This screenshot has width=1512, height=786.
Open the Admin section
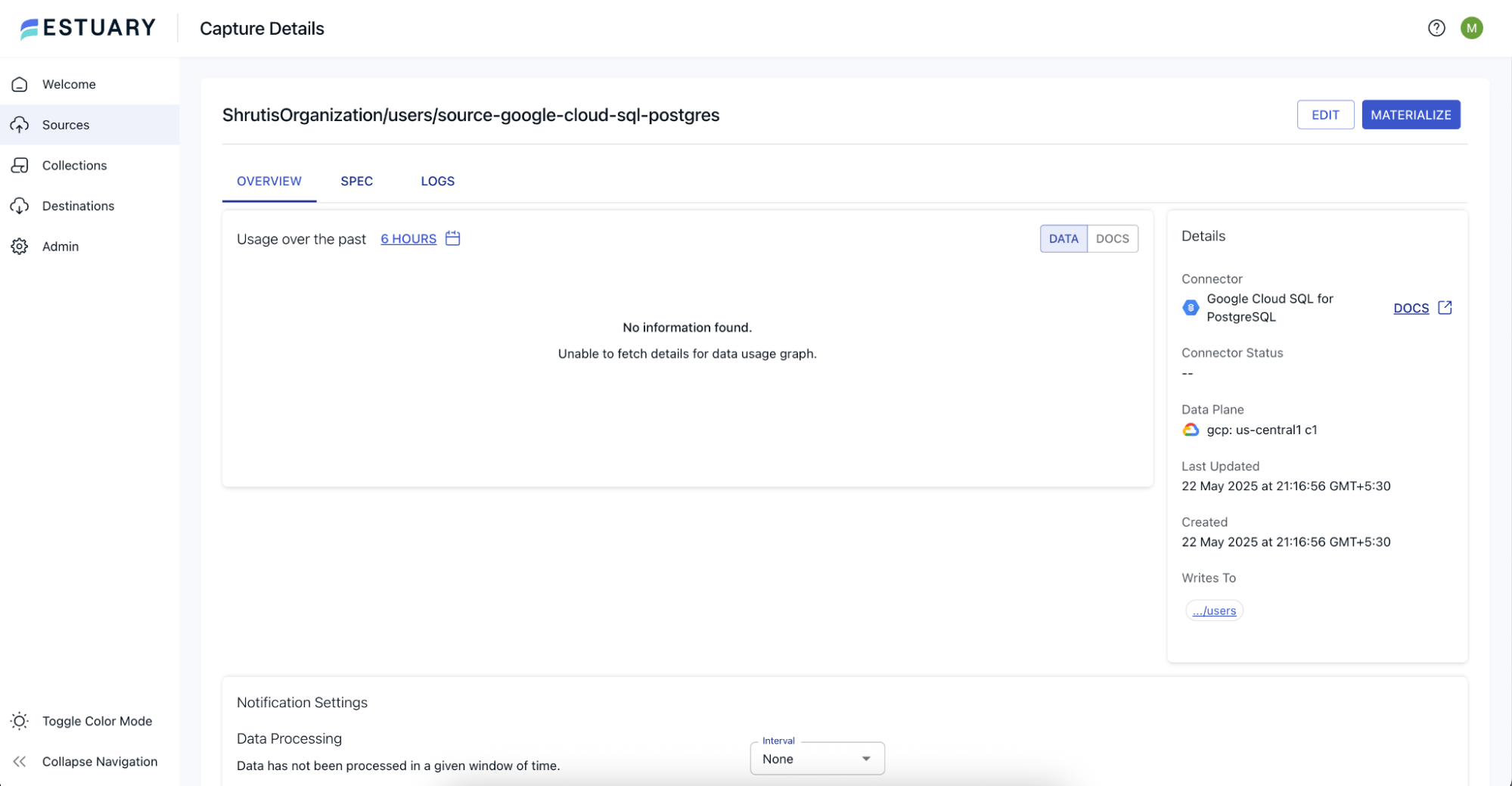pyautogui.click(x=89, y=246)
